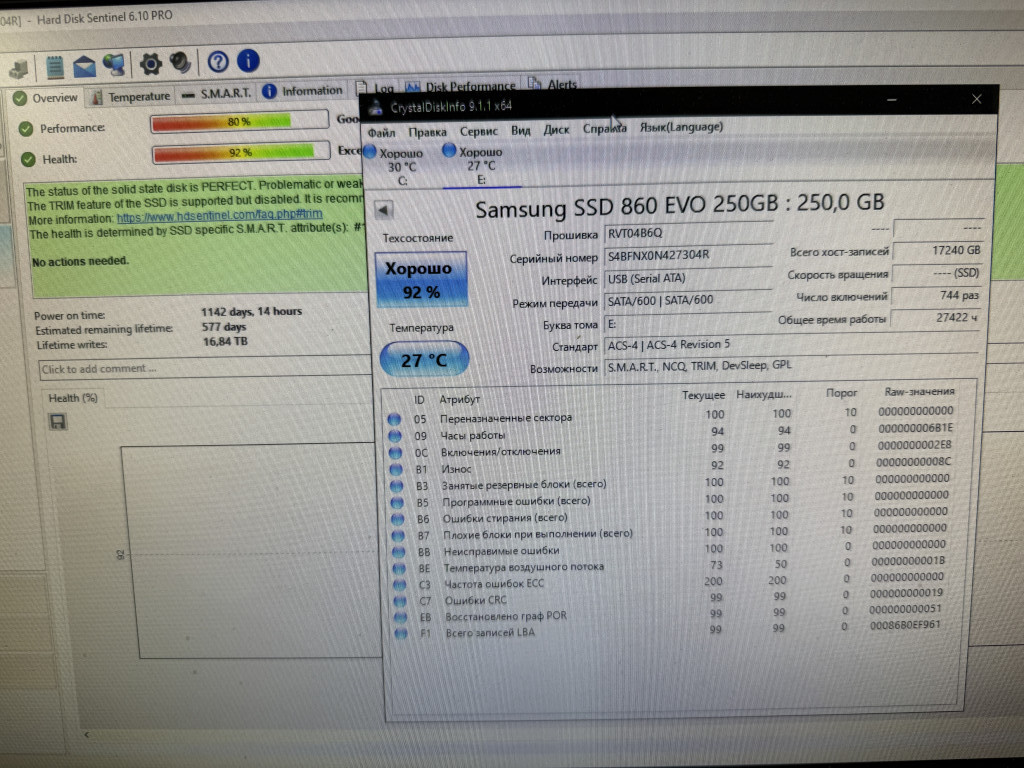Click the blue info about icon
This screenshot has width=1024, height=768.
[247, 61]
